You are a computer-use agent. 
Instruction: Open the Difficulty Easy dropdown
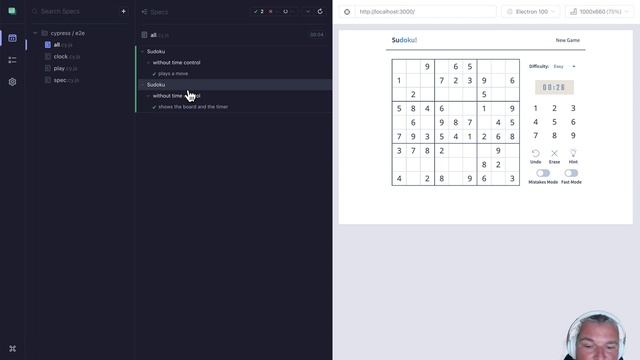coord(564,66)
